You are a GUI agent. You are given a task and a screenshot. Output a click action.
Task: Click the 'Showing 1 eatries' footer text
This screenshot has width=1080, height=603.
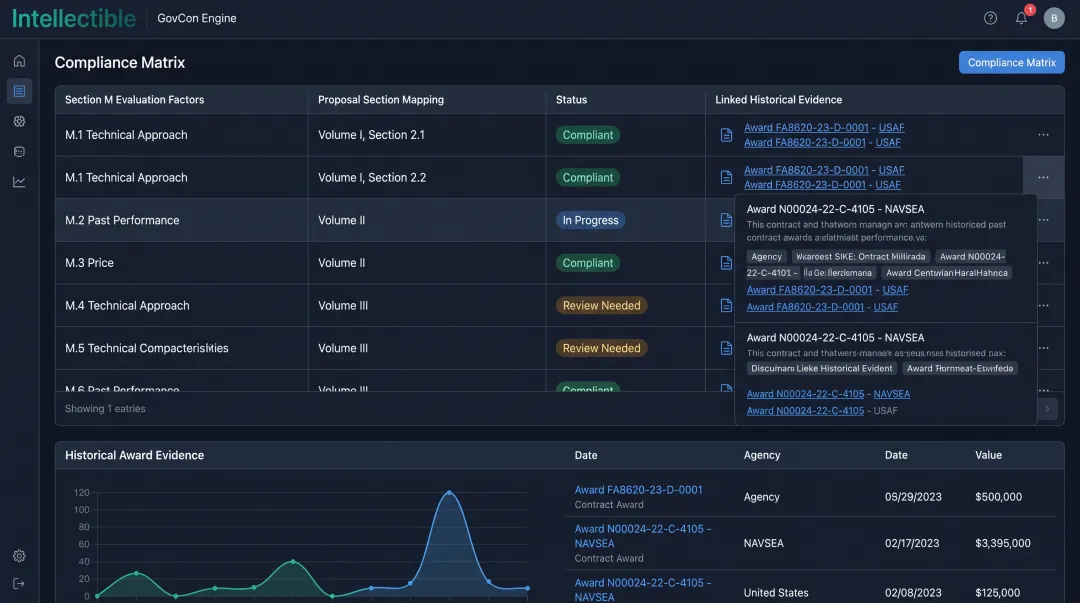(x=105, y=409)
